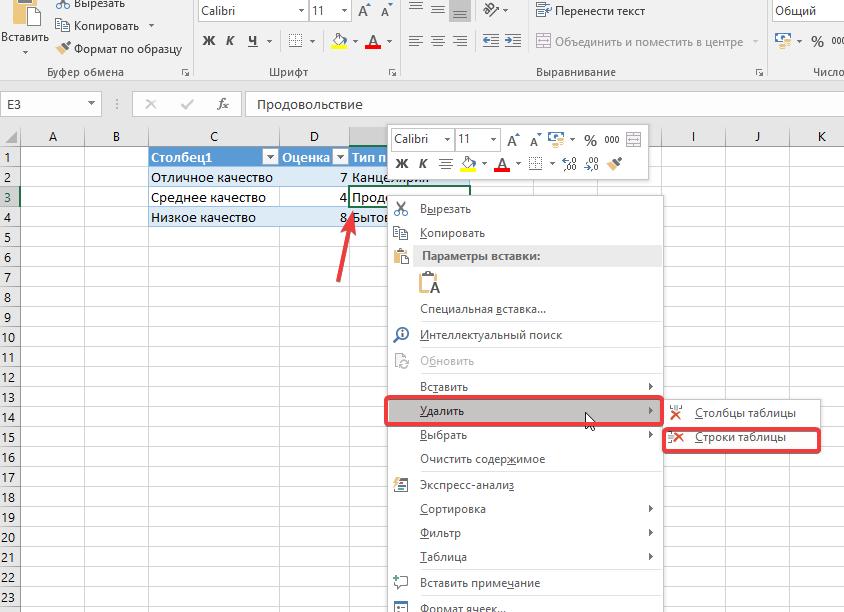Choose Интеллектуальный поиск from context menu

[525, 335]
